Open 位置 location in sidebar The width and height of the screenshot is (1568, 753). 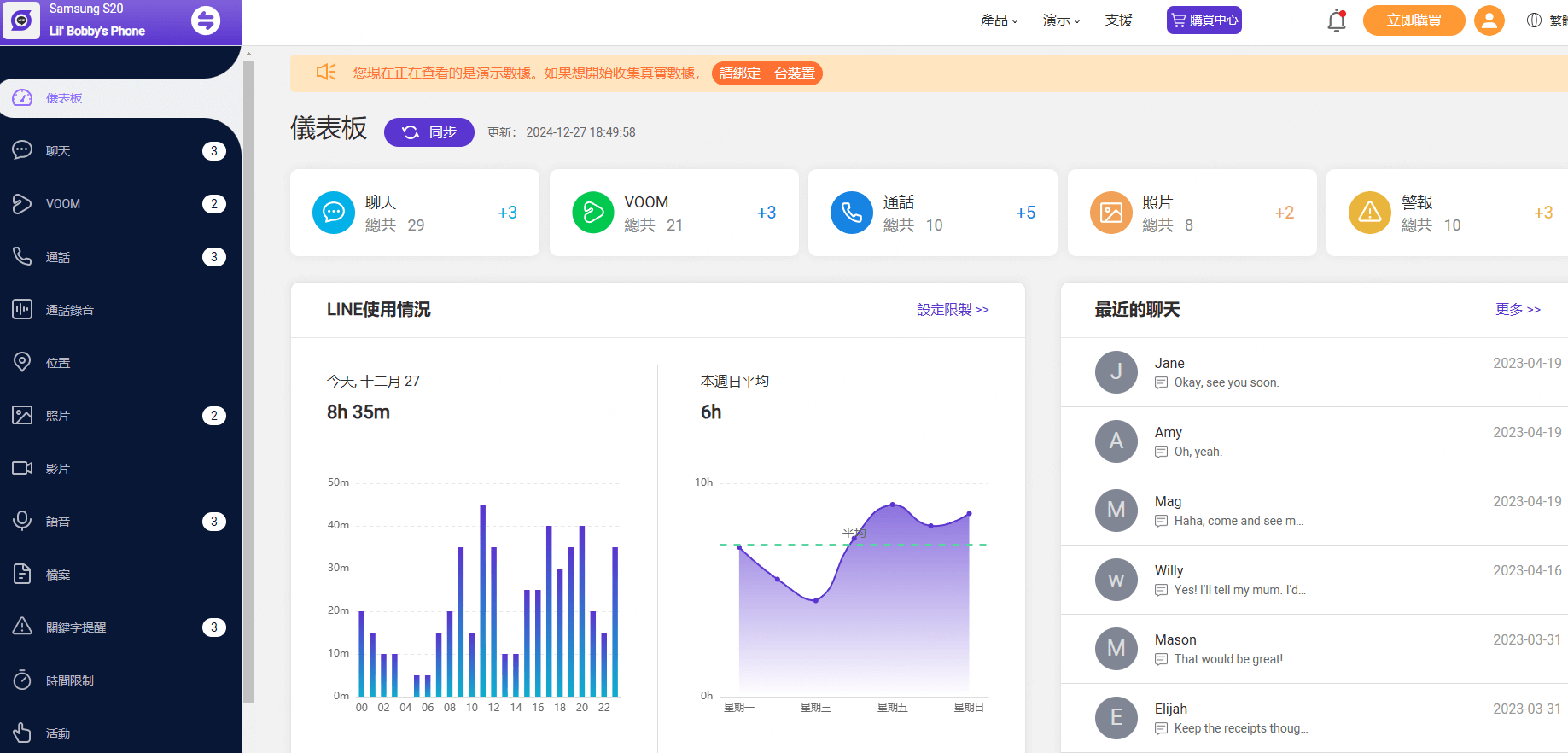pyautogui.click(x=119, y=363)
